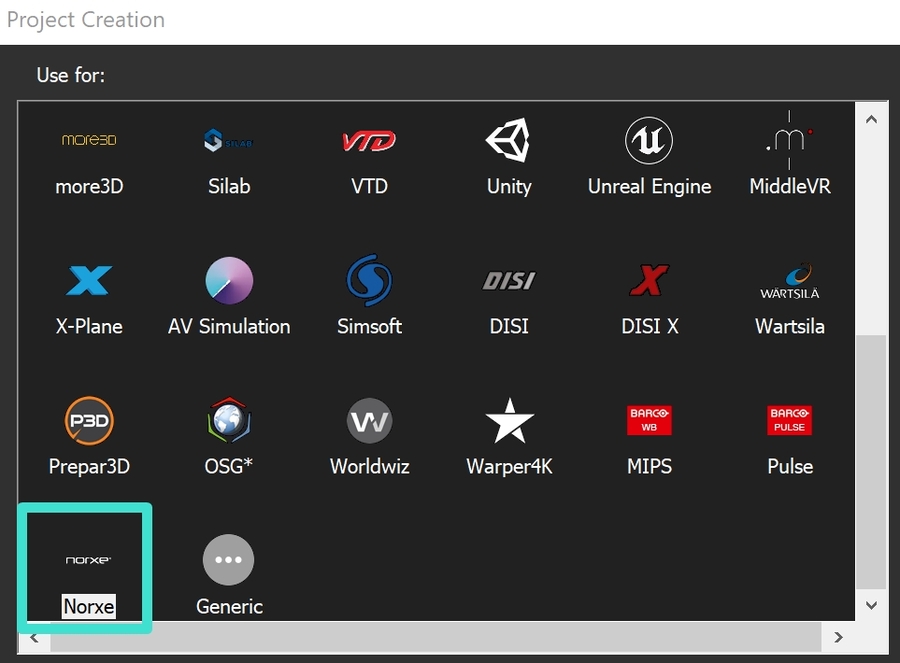Select the OSG* globe icon
This screenshot has width=900, height=663.
(229, 421)
